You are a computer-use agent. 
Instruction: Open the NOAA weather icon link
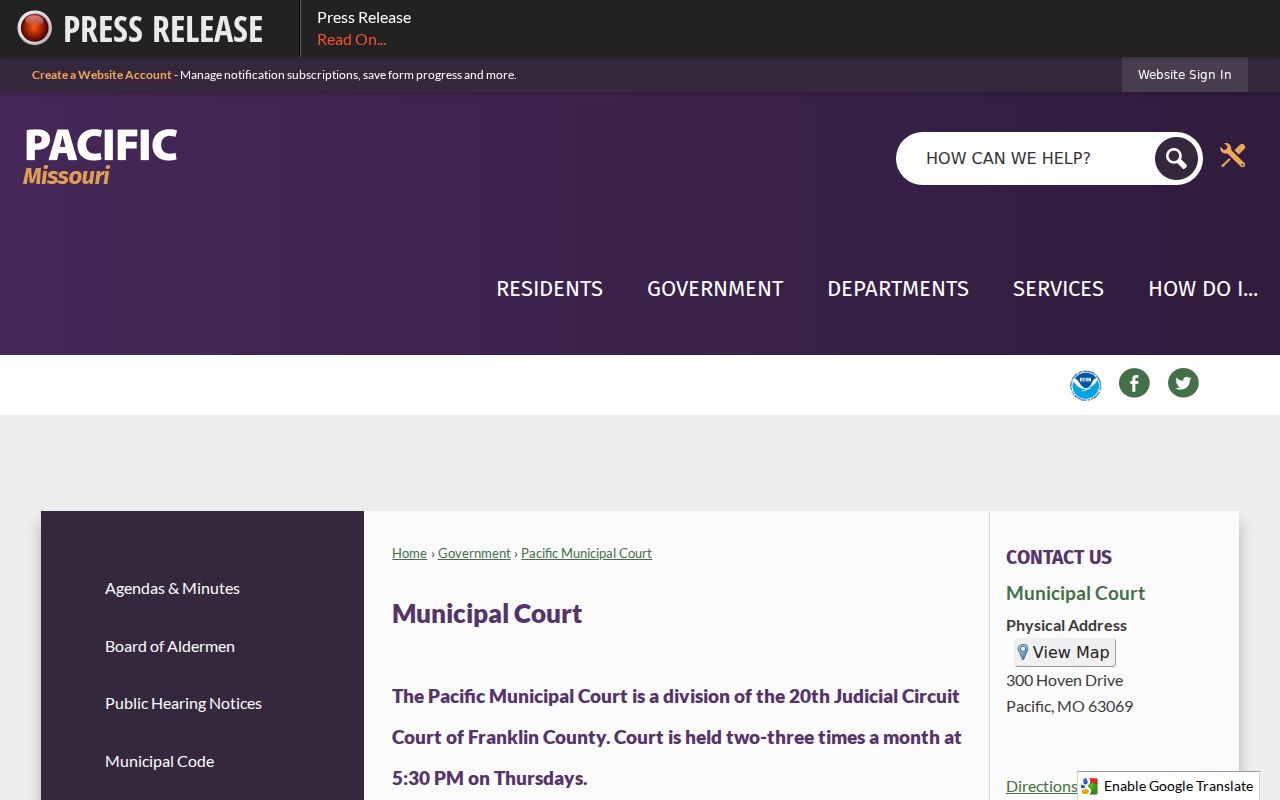click(x=1085, y=384)
